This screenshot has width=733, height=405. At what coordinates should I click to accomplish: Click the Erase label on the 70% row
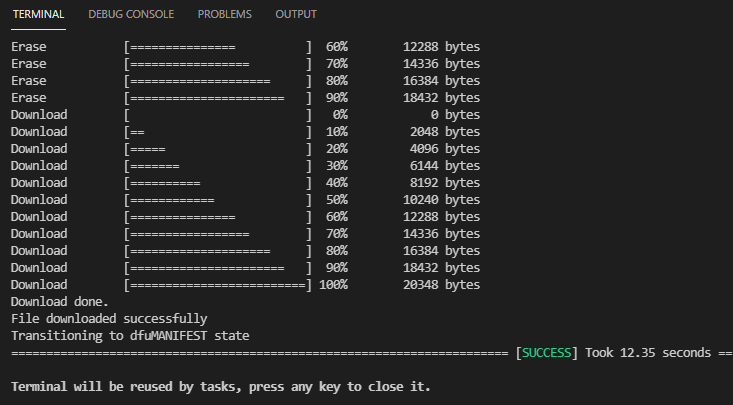click(x=28, y=64)
